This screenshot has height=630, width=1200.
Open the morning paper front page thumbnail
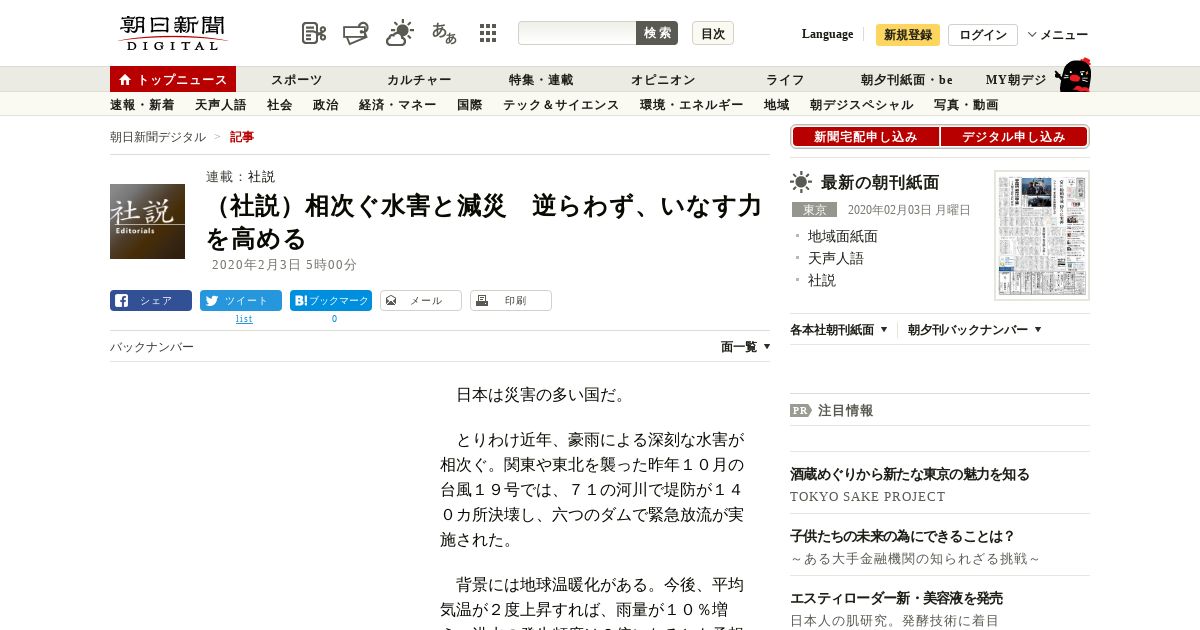pyautogui.click(x=1042, y=235)
